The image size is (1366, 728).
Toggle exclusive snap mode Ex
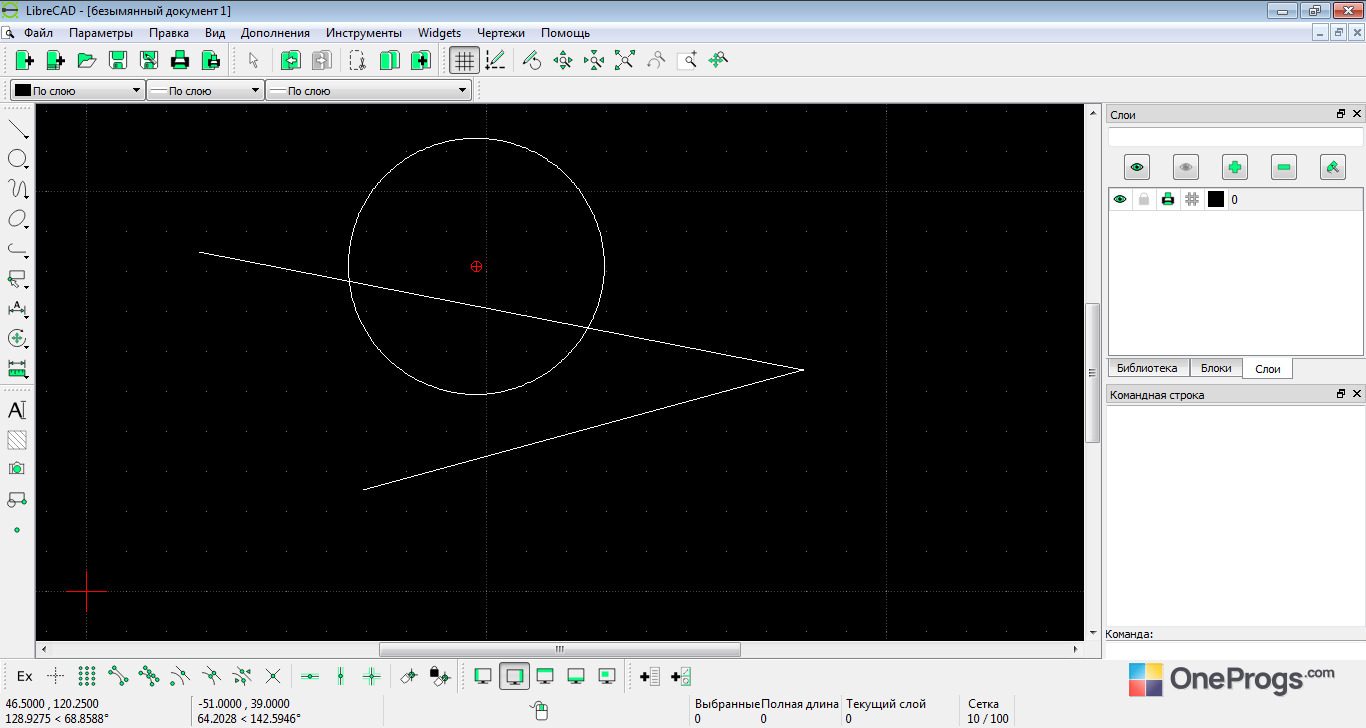coord(25,677)
